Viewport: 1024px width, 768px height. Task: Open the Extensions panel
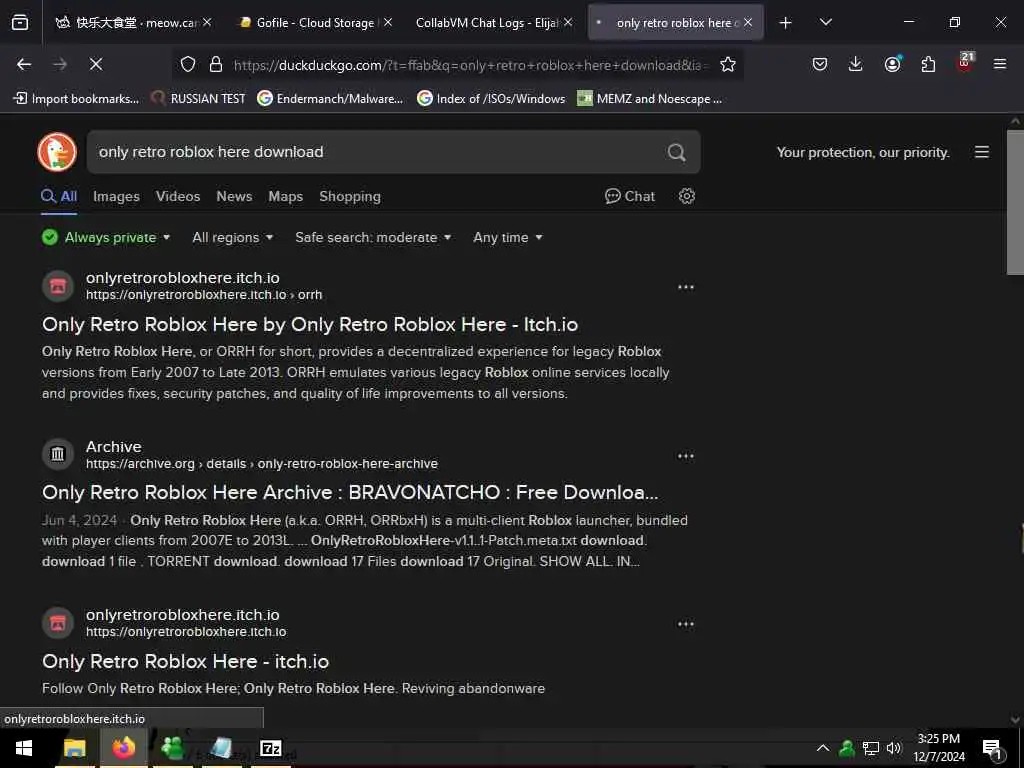928,64
